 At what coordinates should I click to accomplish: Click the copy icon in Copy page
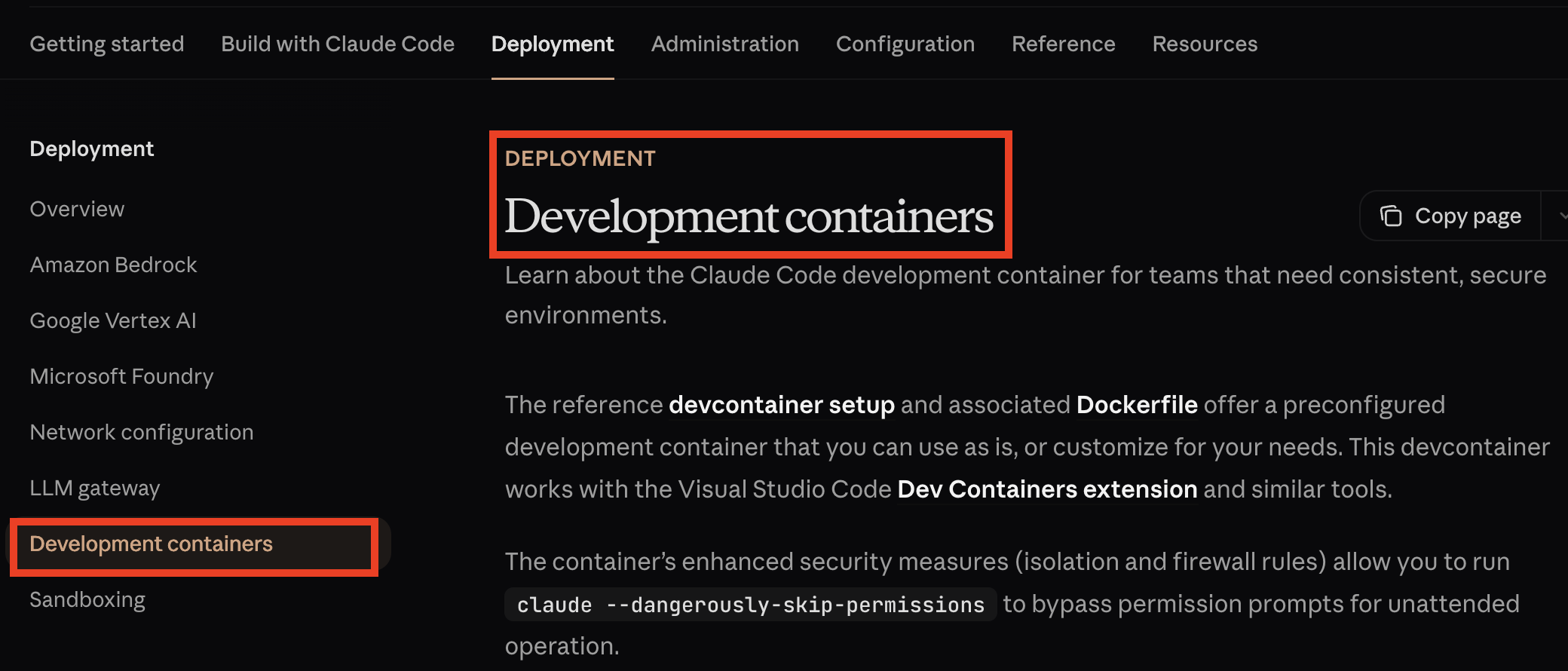(x=1391, y=216)
